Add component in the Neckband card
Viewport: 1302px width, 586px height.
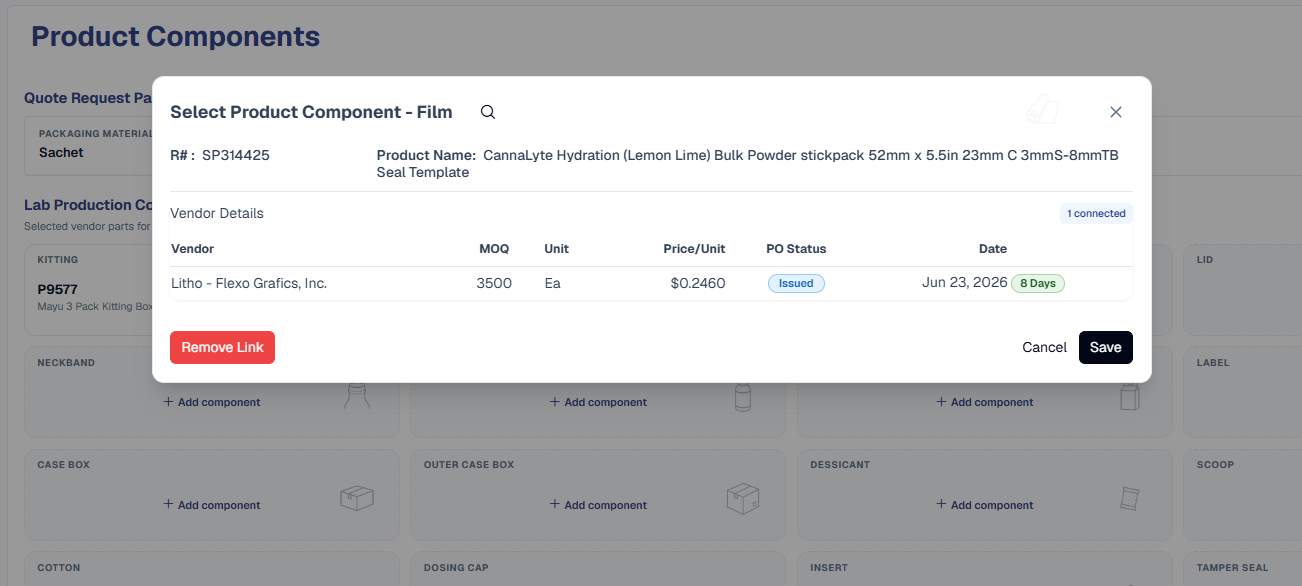coord(212,402)
